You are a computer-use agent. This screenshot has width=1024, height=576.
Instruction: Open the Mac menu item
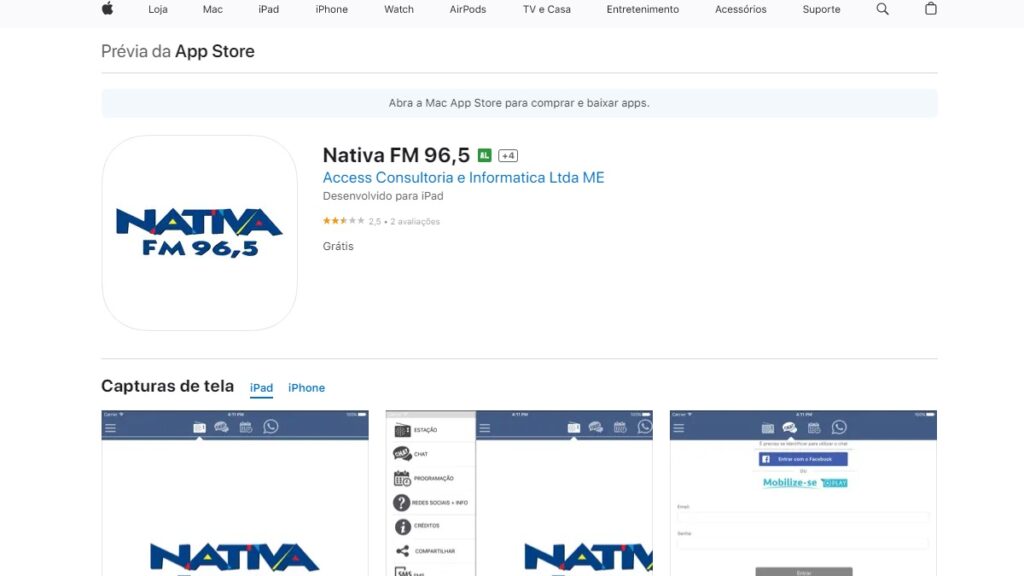coord(212,9)
